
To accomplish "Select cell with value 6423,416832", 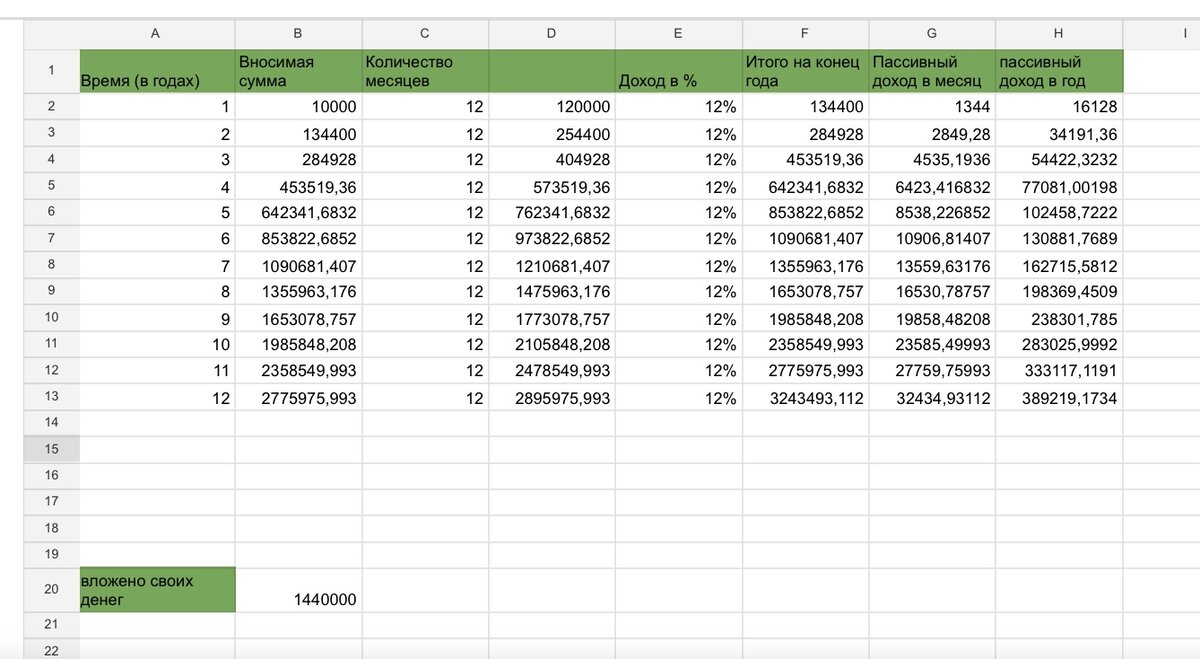I will coord(932,187).
